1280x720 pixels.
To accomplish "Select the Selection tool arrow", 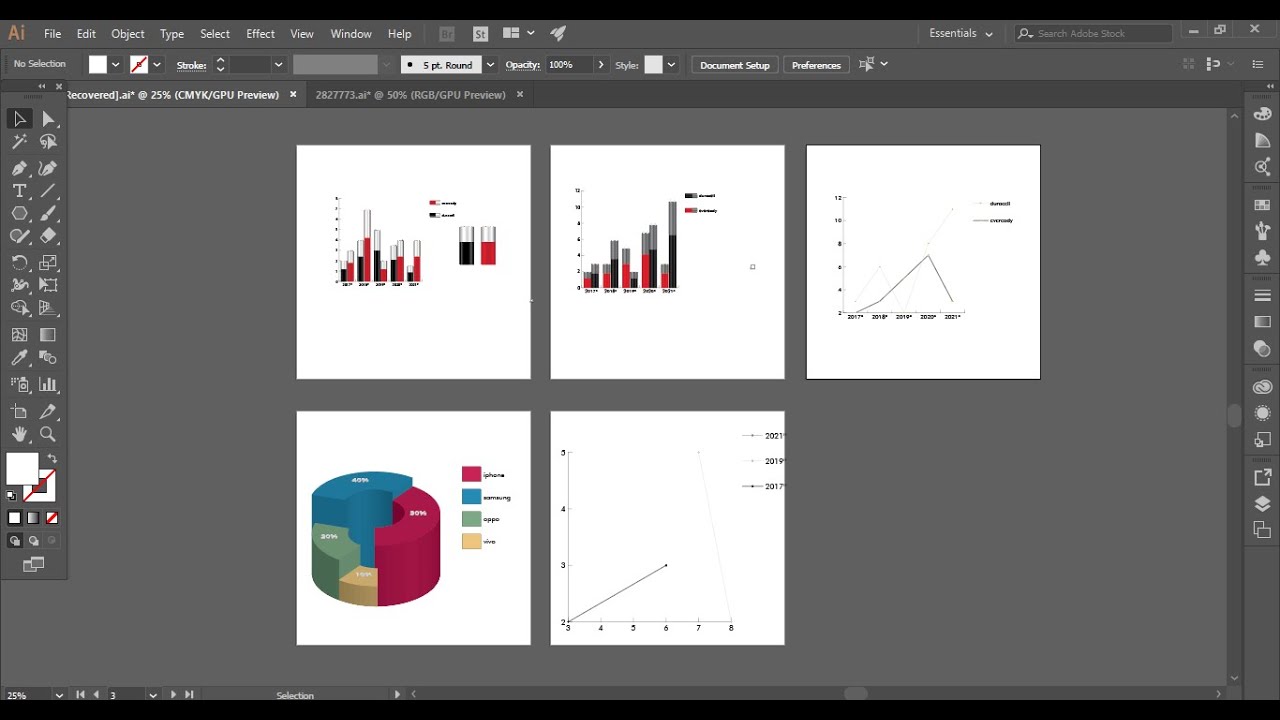I will coord(19,119).
